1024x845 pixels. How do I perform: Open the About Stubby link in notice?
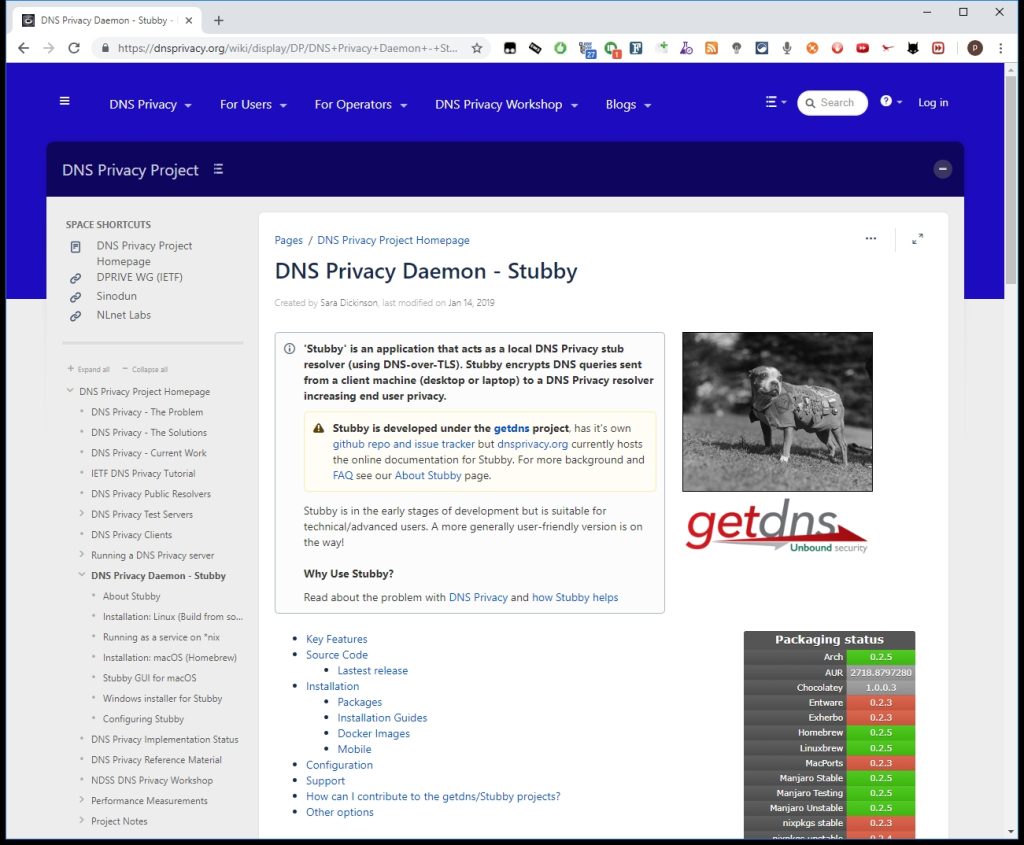[428, 475]
